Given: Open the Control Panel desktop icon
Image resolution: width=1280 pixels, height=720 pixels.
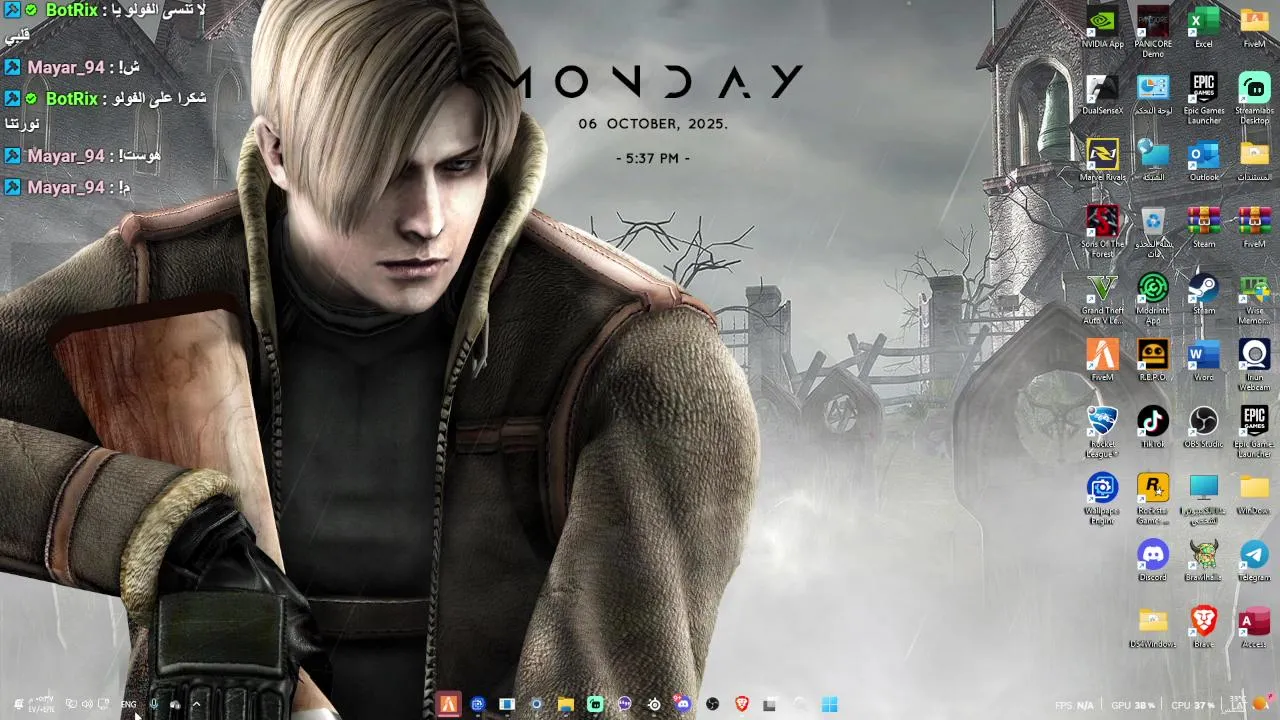Looking at the screenshot, I should point(1153,94).
